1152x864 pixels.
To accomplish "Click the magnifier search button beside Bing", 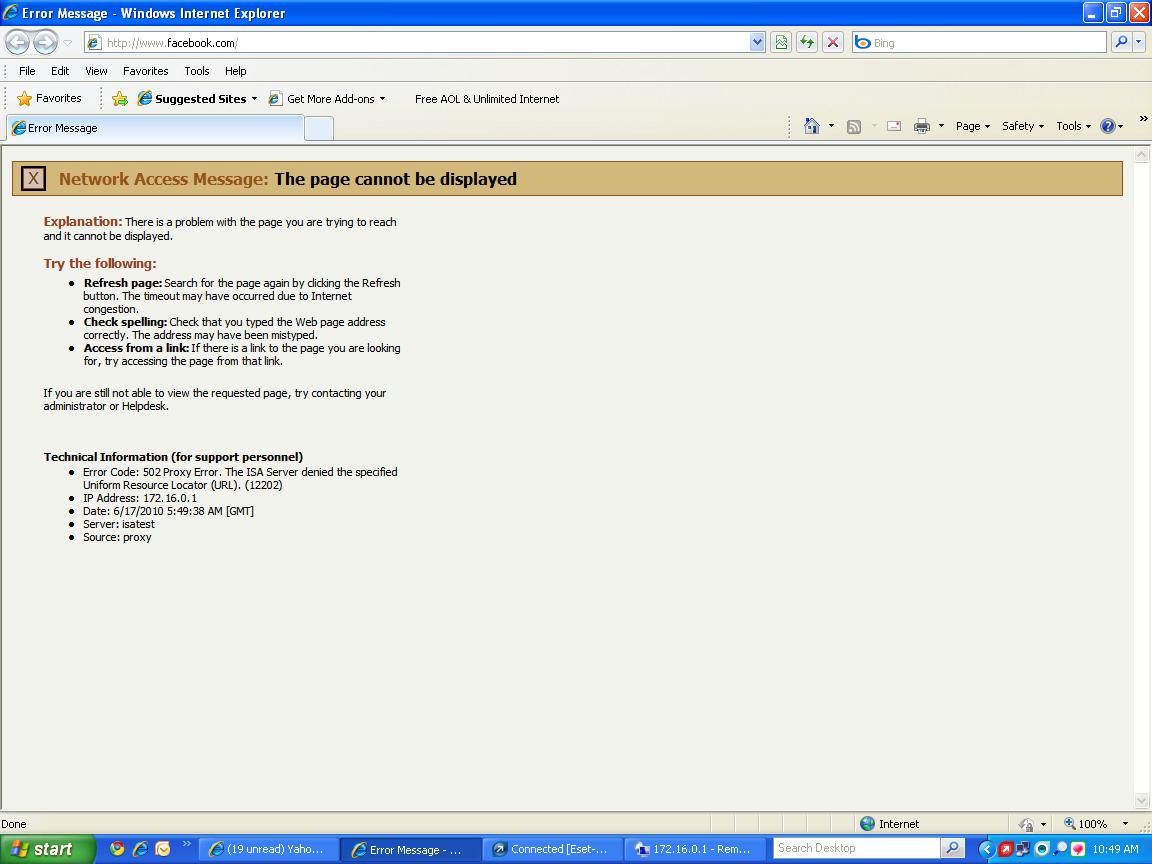I will (x=1121, y=43).
